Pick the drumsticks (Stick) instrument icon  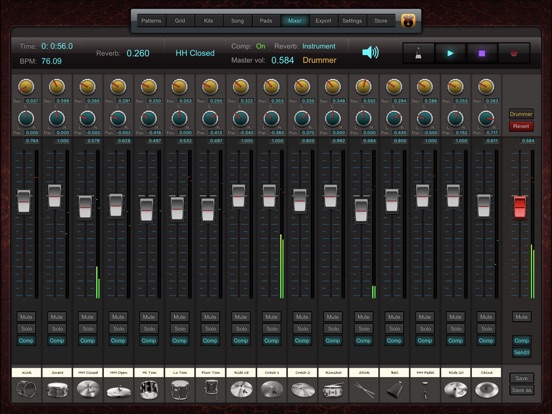[x=364, y=390]
